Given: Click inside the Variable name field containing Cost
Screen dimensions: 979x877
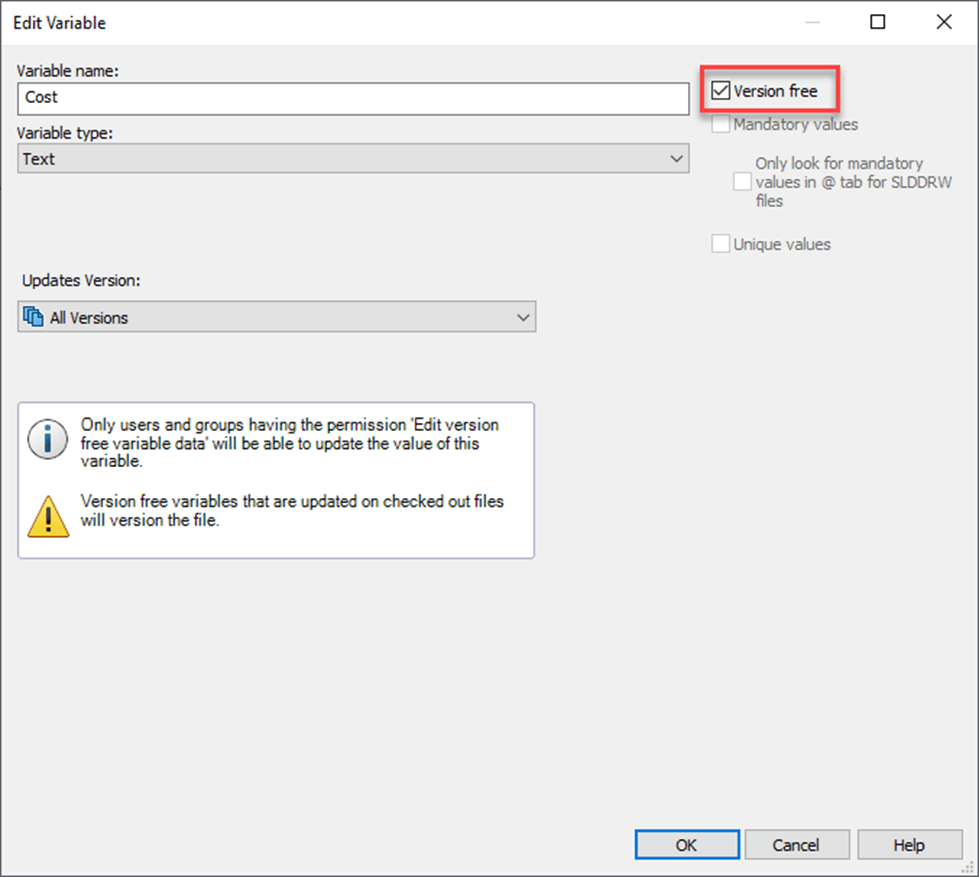Looking at the screenshot, I should pyautogui.click(x=200, y=98).
